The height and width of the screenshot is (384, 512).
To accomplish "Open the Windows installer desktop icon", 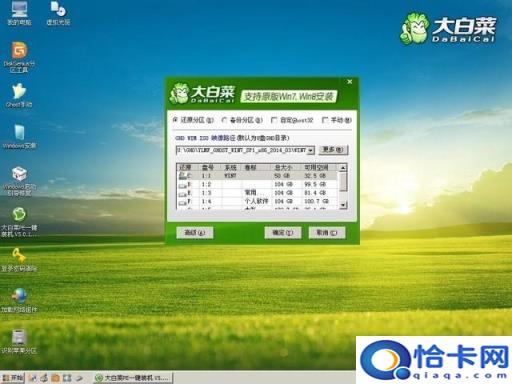I will 19,137.
